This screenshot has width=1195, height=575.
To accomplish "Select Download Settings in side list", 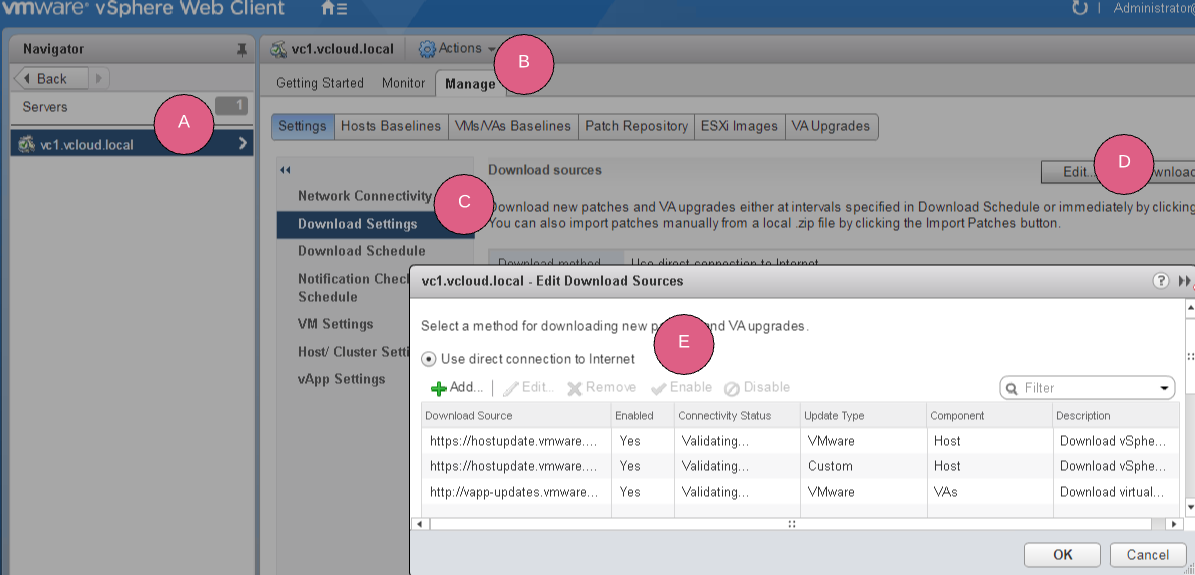I will [x=375, y=224].
